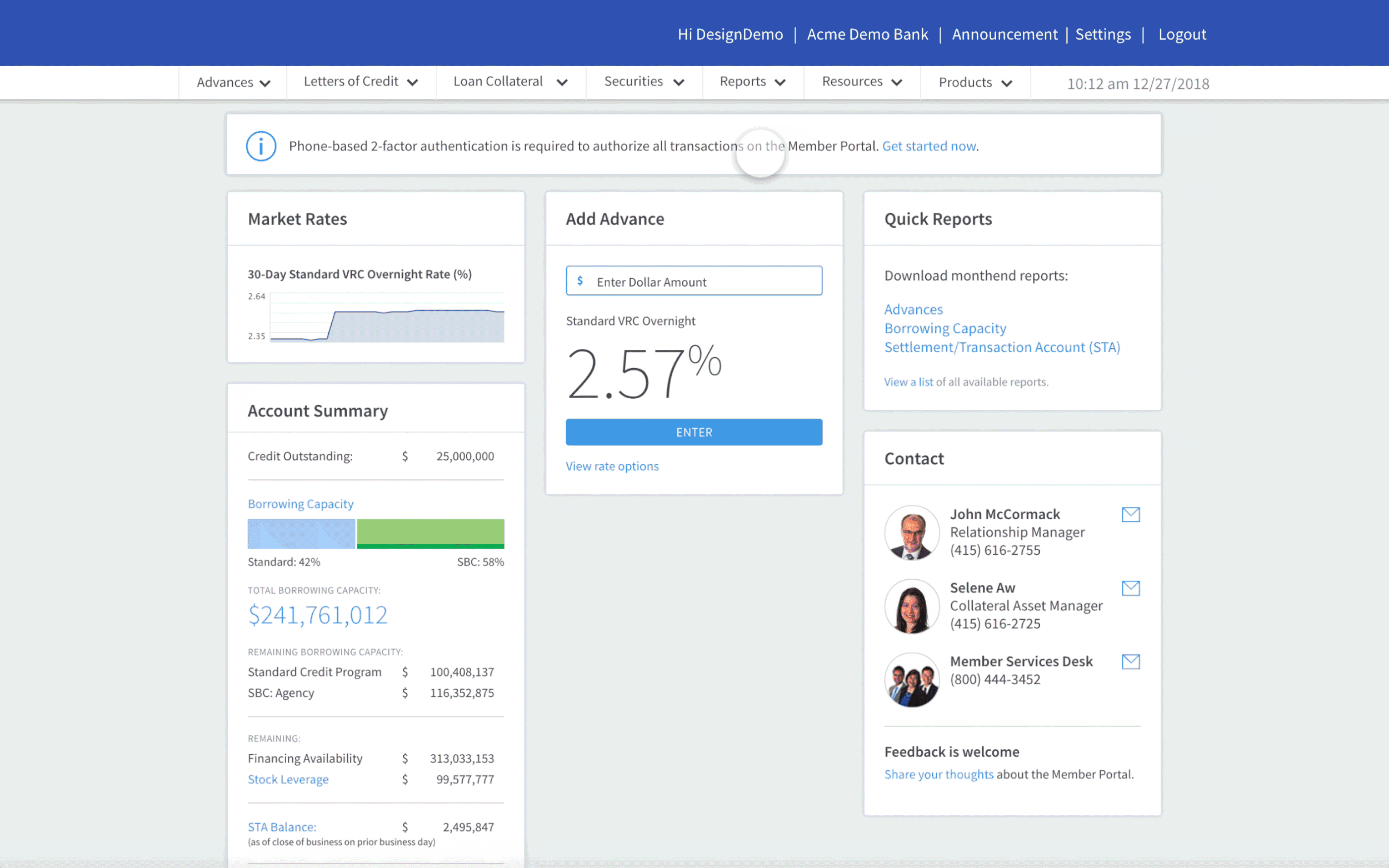Viewport: 1389px width, 868px height.
Task: Open the Letters of Credit dropdown
Action: pyautogui.click(x=361, y=82)
